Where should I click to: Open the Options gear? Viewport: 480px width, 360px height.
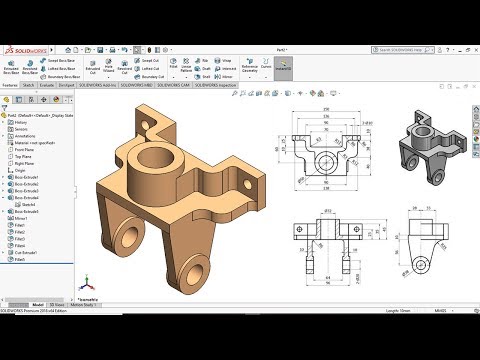(x=165, y=50)
